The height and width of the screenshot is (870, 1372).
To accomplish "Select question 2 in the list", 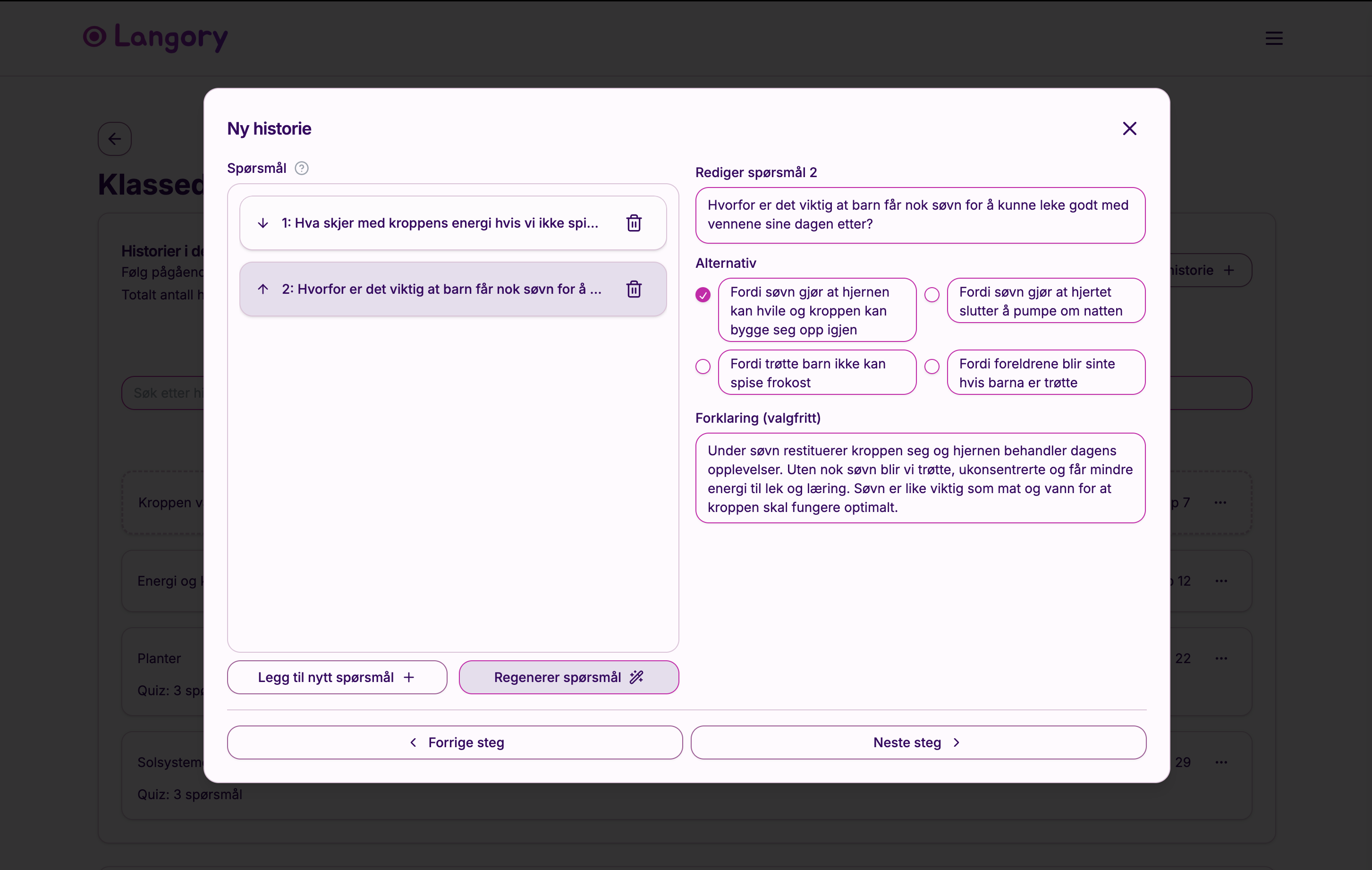I will (441, 289).
